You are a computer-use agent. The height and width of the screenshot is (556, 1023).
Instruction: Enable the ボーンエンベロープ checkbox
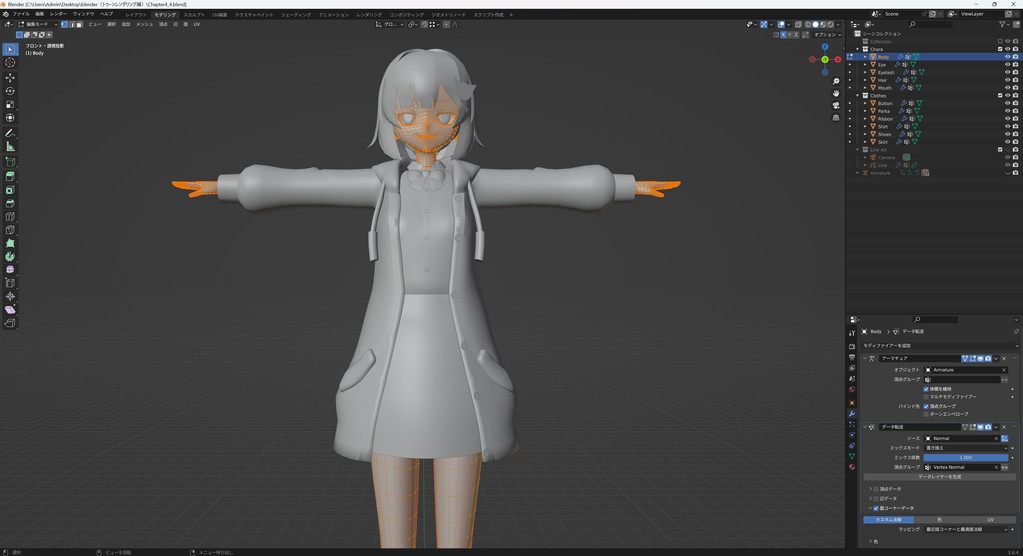(926, 413)
